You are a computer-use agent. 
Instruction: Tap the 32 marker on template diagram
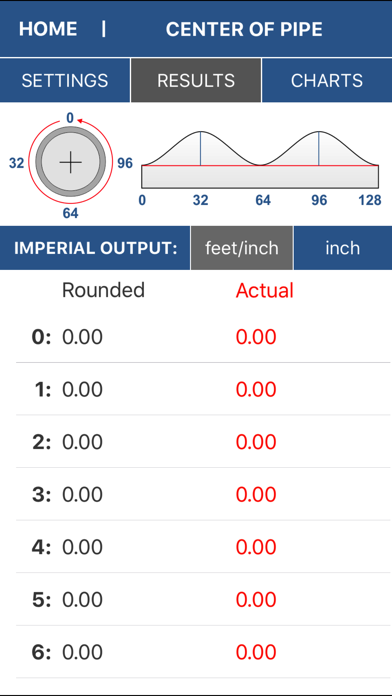point(201,201)
